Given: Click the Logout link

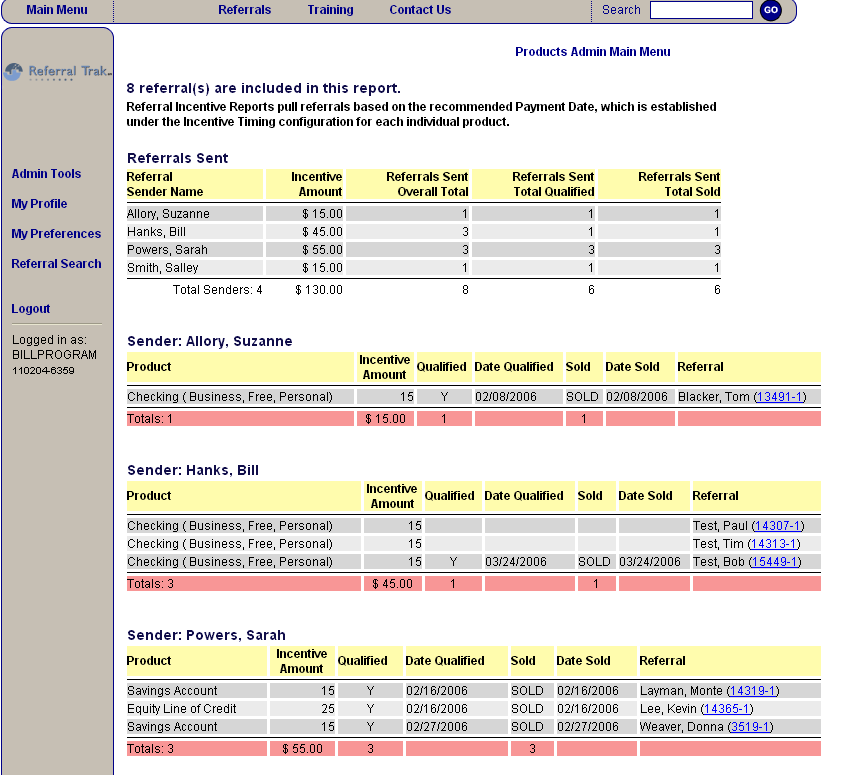Looking at the screenshot, I should 30,308.
